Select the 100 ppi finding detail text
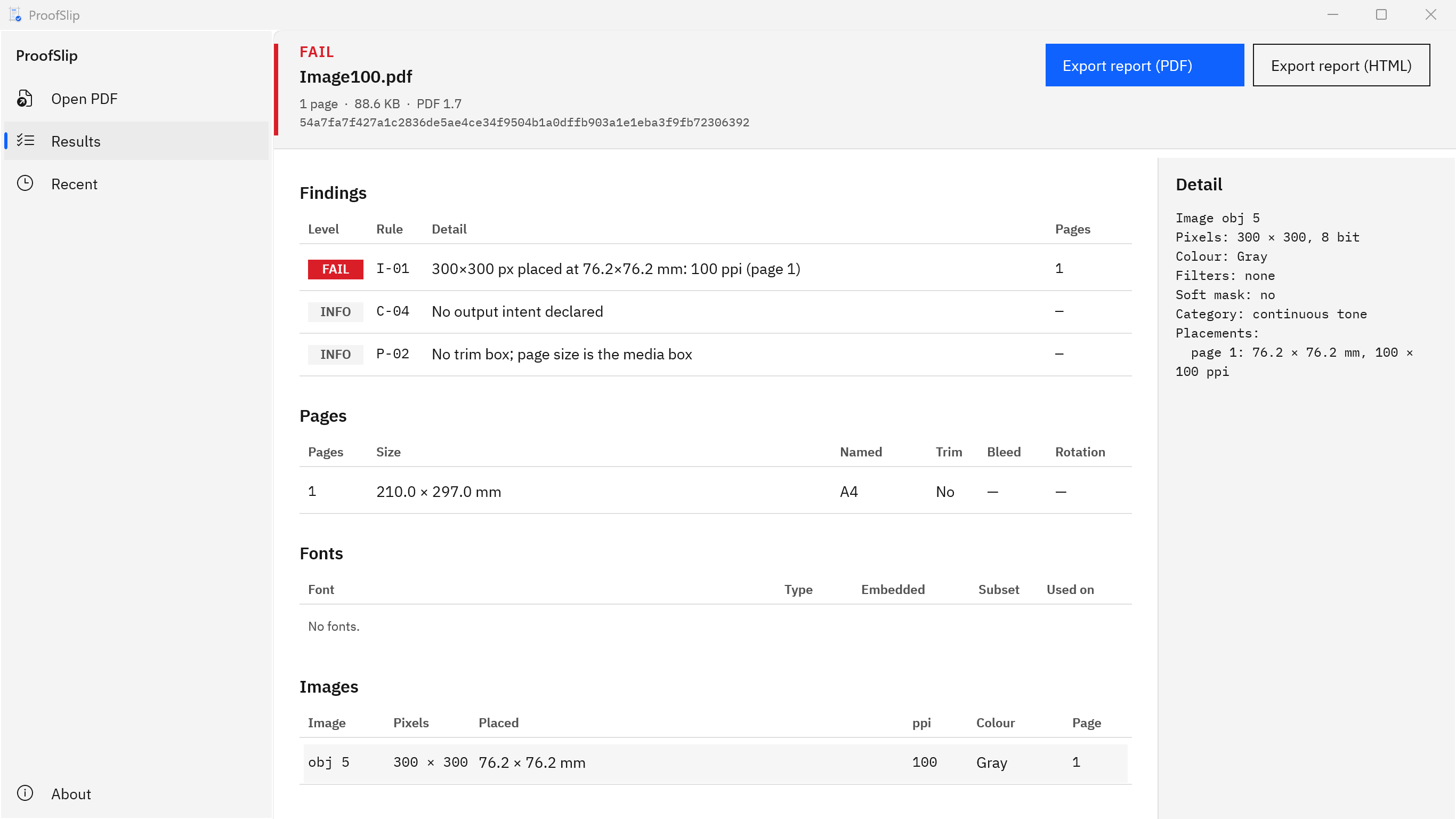This screenshot has width=1456, height=819. [x=616, y=269]
